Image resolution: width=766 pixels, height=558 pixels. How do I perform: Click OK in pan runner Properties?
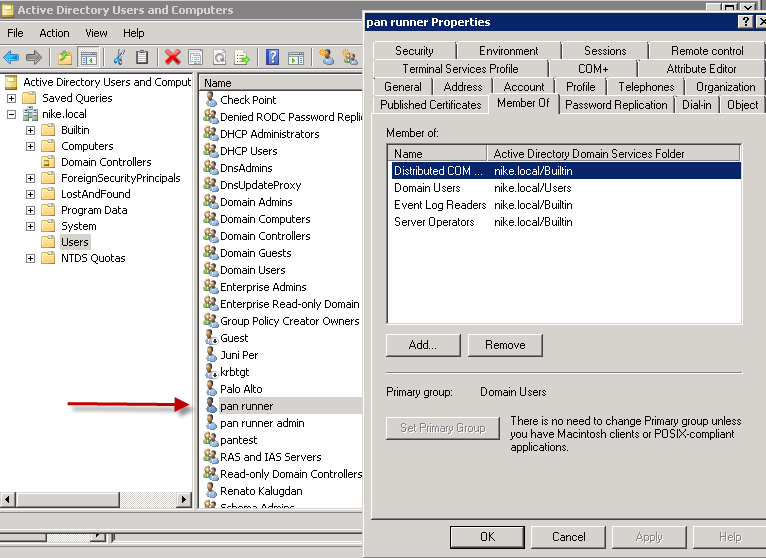coord(487,537)
